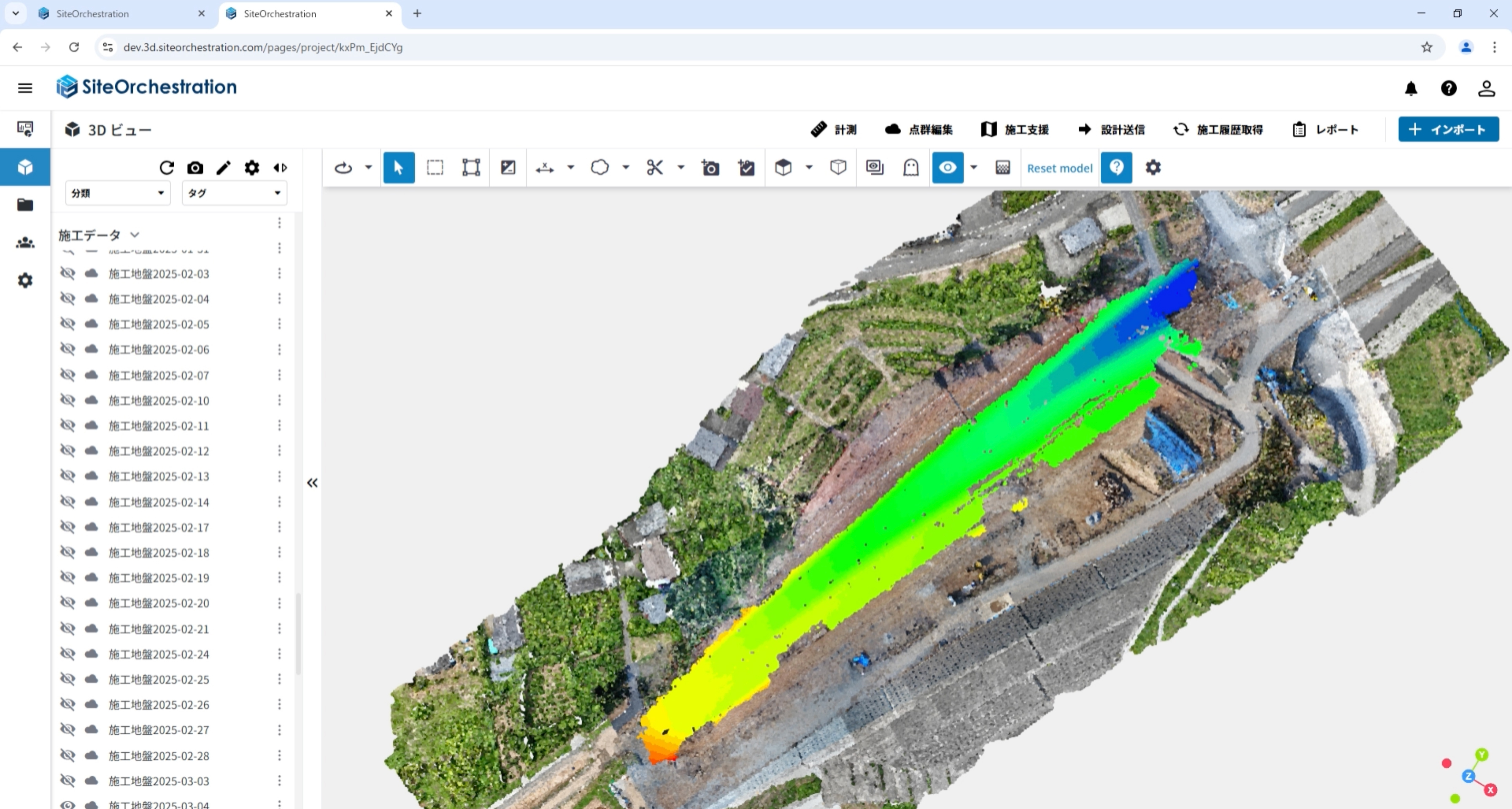Screen dimensions: 1512x809
Task: Show the 施工地盤2025-02-14 layer
Action: [x=68, y=502]
